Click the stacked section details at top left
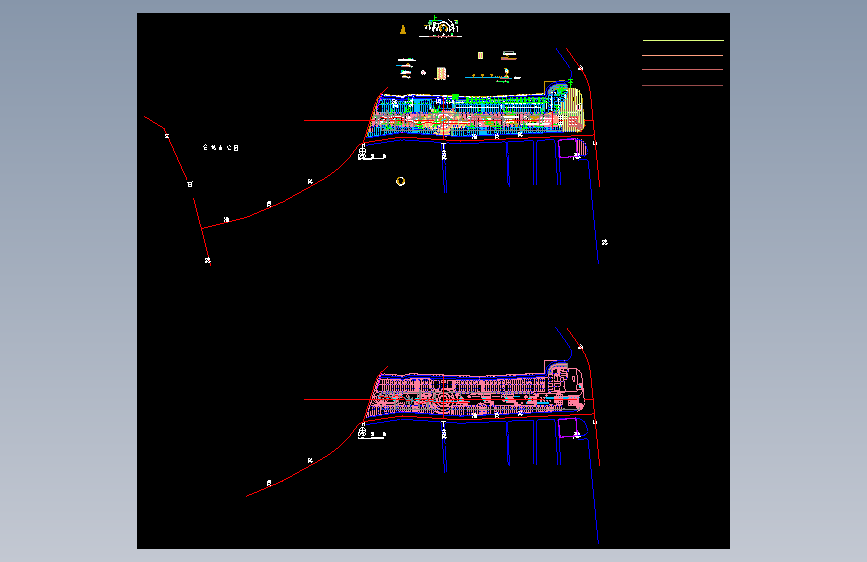This screenshot has width=867, height=562. click(406, 68)
